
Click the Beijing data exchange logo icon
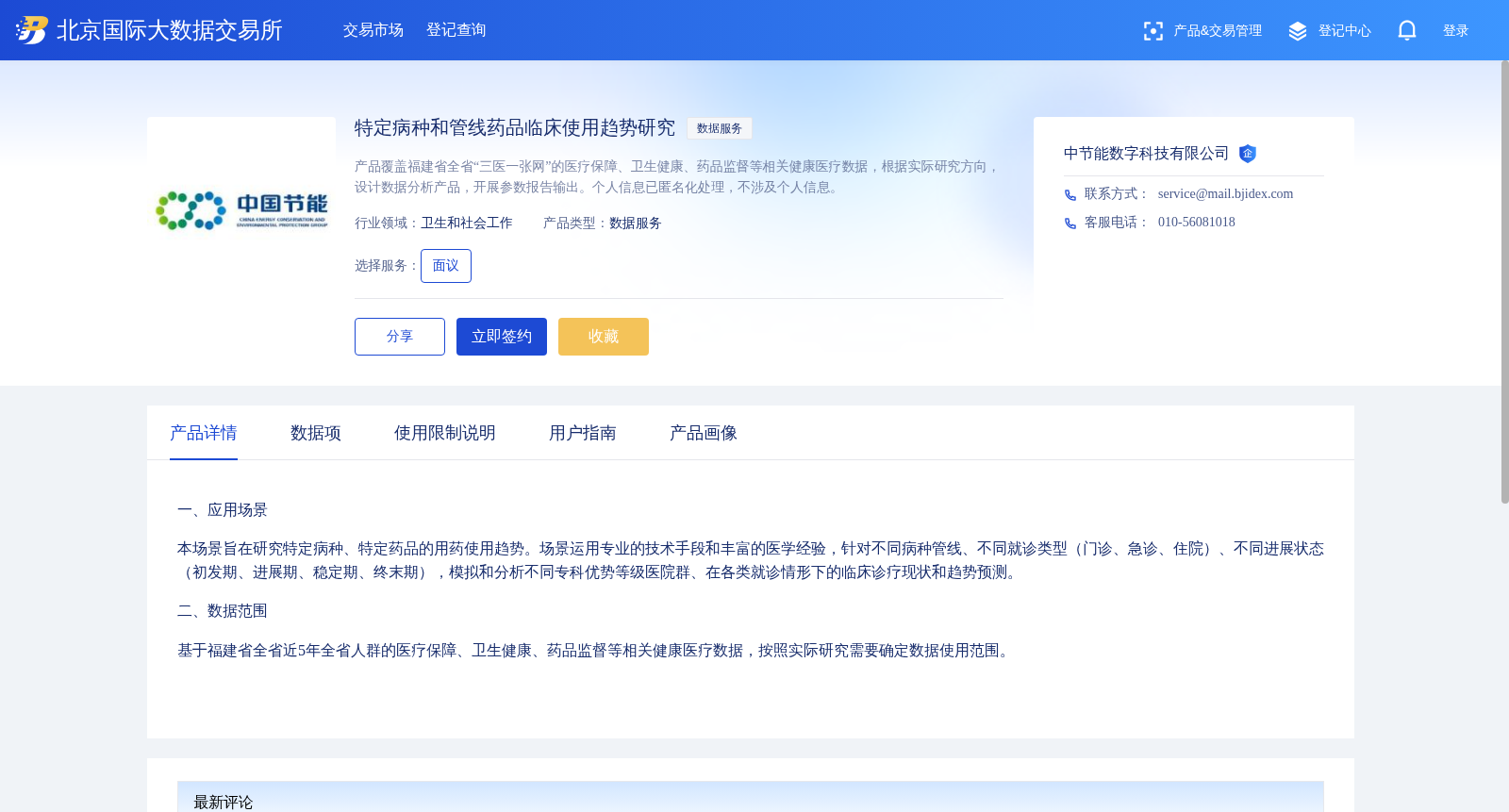click(32, 30)
